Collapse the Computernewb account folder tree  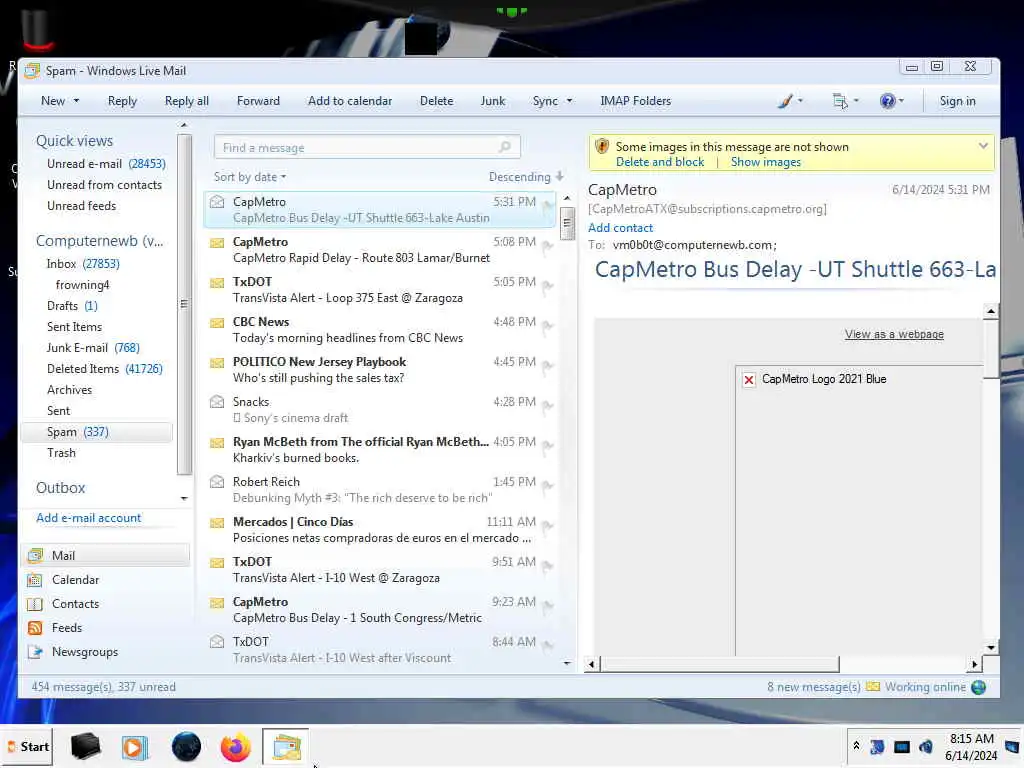point(99,241)
